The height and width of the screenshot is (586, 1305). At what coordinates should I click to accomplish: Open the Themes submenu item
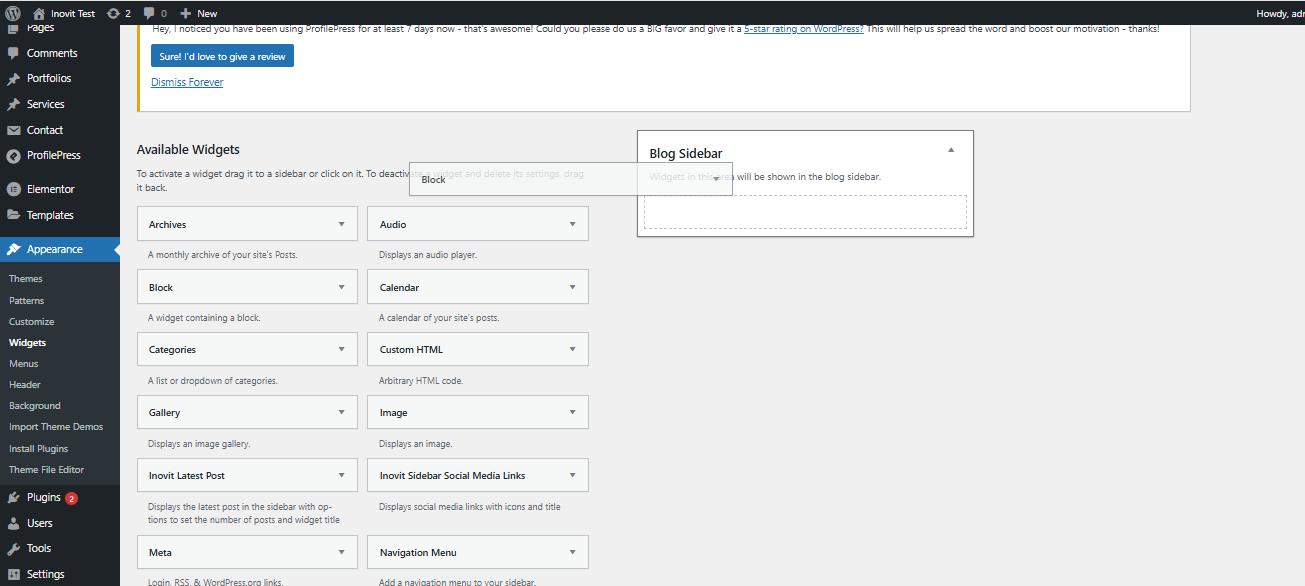pyautogui.click(x=26, y=279)
